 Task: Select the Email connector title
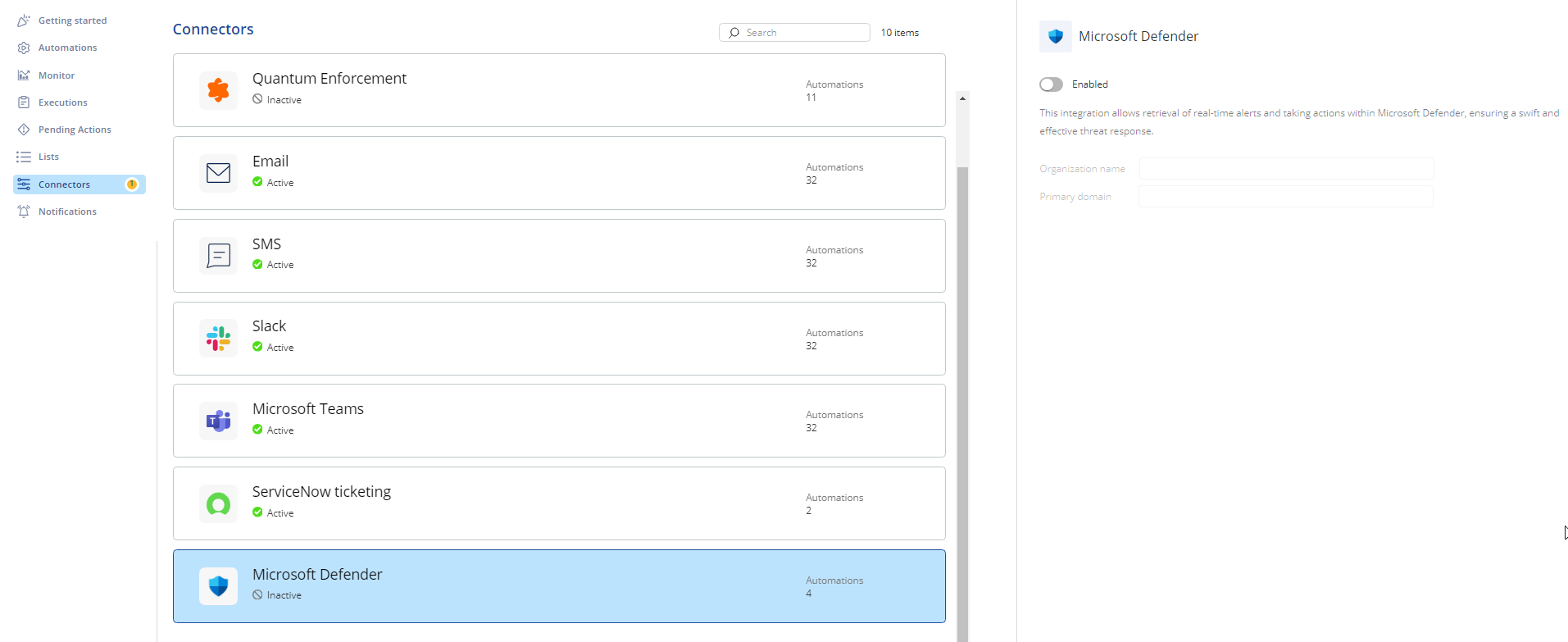coord(270,161)
